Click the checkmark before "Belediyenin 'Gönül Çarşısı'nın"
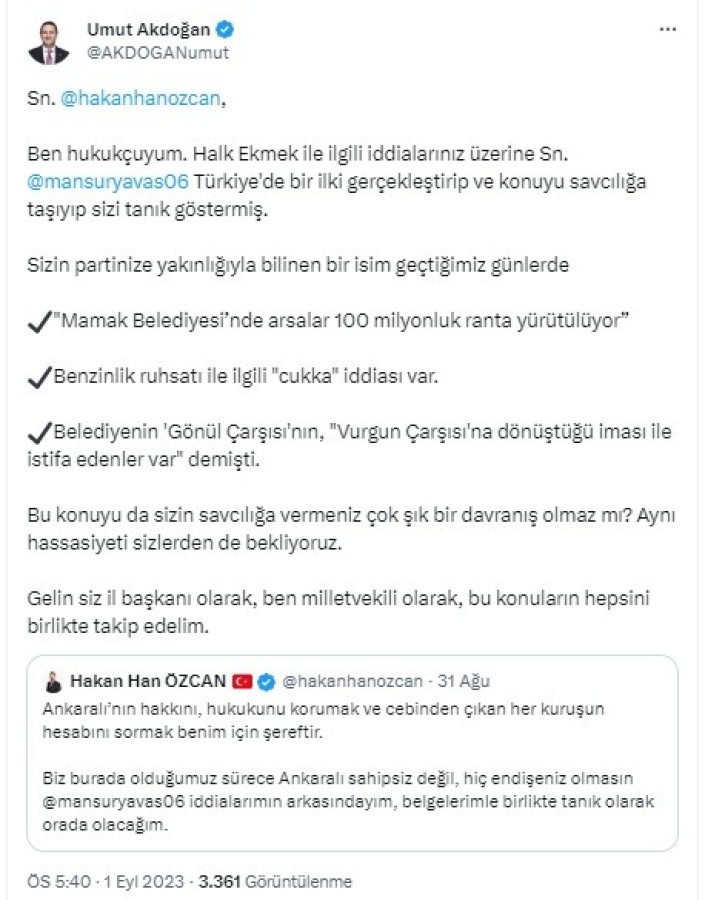The width and height of the screenshot is (705, 900). tap(42, 432)
